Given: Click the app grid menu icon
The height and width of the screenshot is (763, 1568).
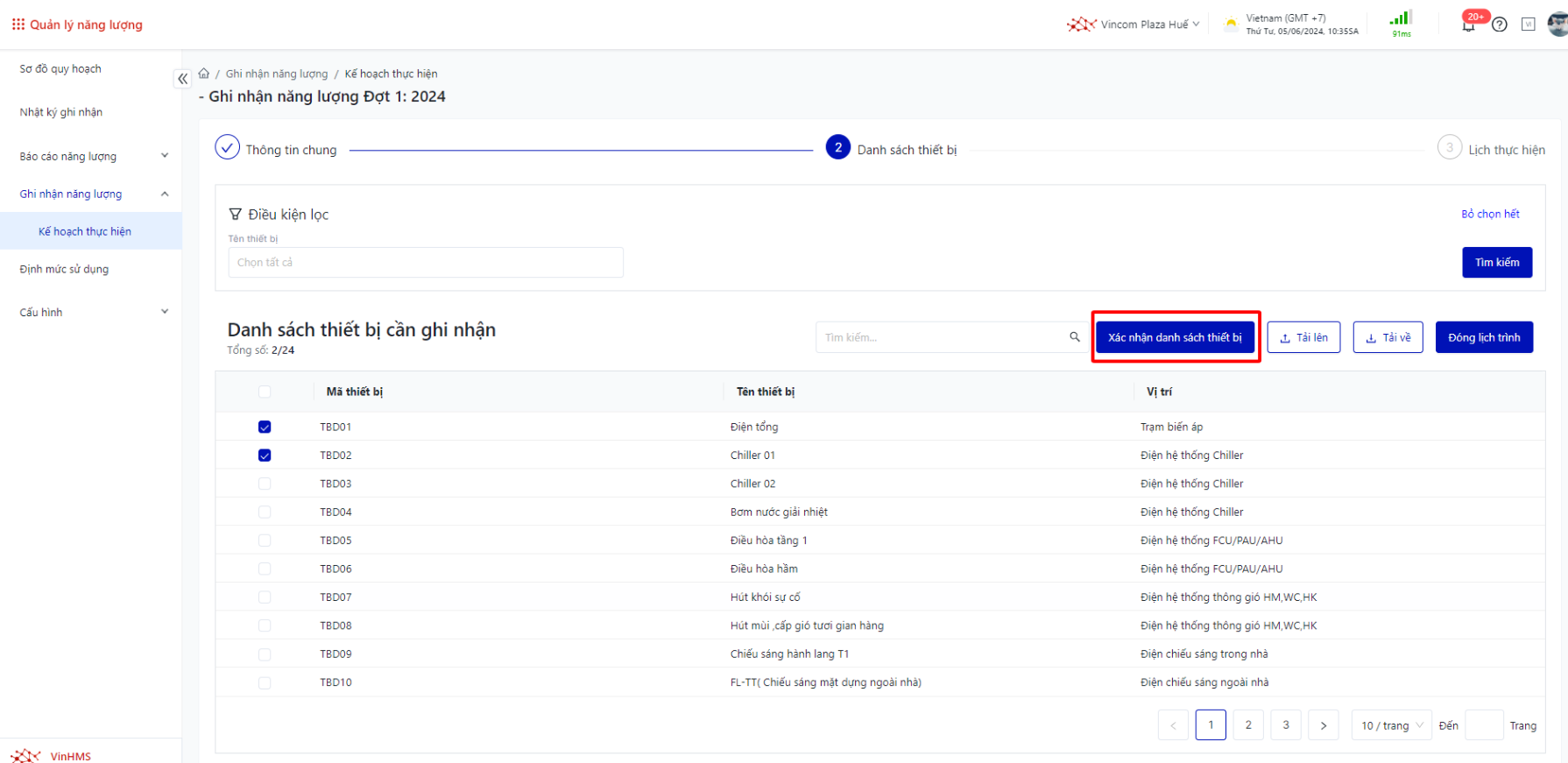Looking at the screenshot, I should pyautogui.click(x=18, y=25).
